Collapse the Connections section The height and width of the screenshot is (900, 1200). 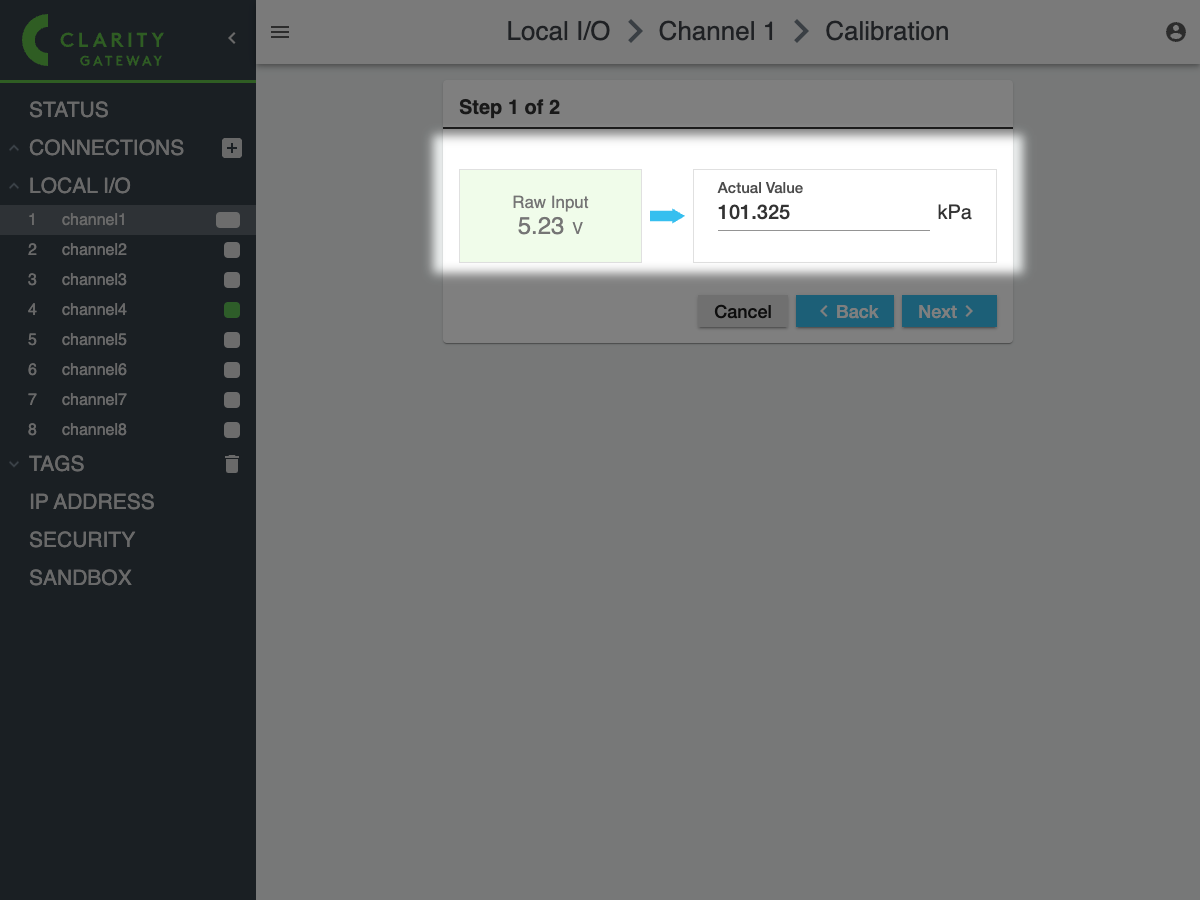pyautogui.click(x=14, y=148)
